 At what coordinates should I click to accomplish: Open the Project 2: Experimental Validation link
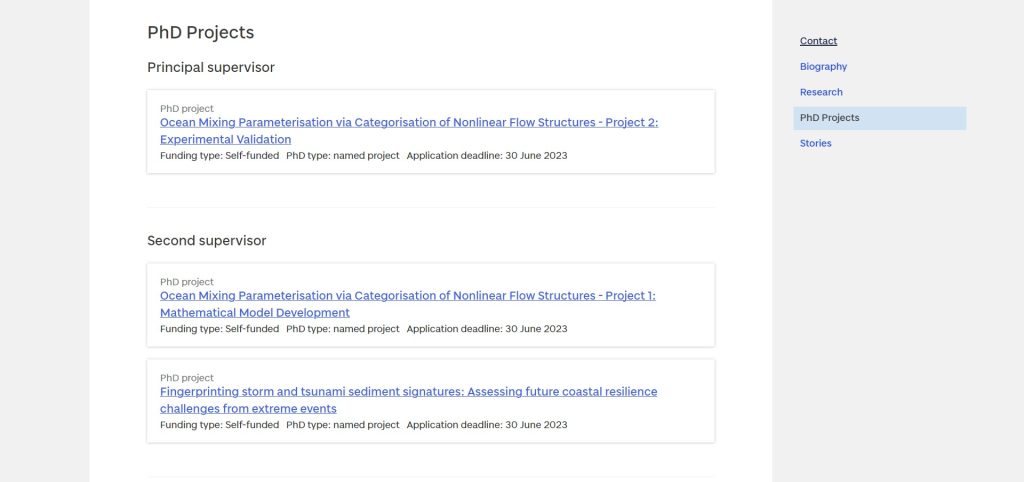tap(409, 131)
